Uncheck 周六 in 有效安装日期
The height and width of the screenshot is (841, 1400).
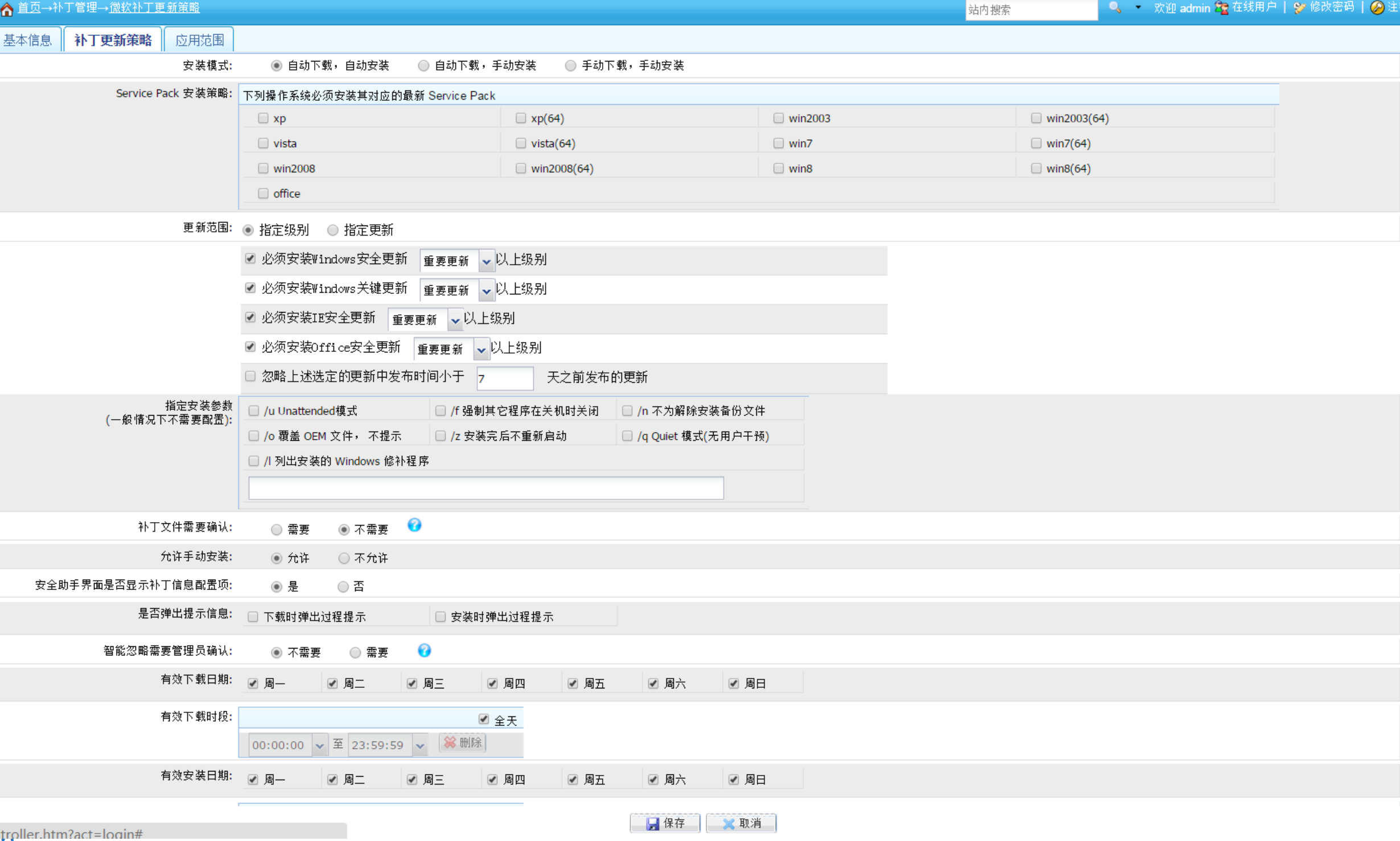[x=653, y=780]
